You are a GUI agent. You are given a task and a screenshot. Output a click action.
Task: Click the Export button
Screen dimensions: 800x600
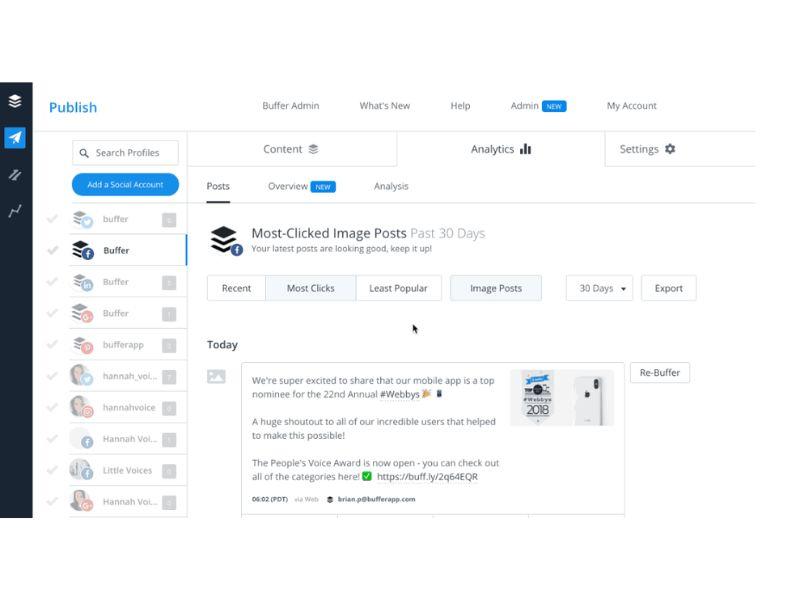[x=668, y=288]
